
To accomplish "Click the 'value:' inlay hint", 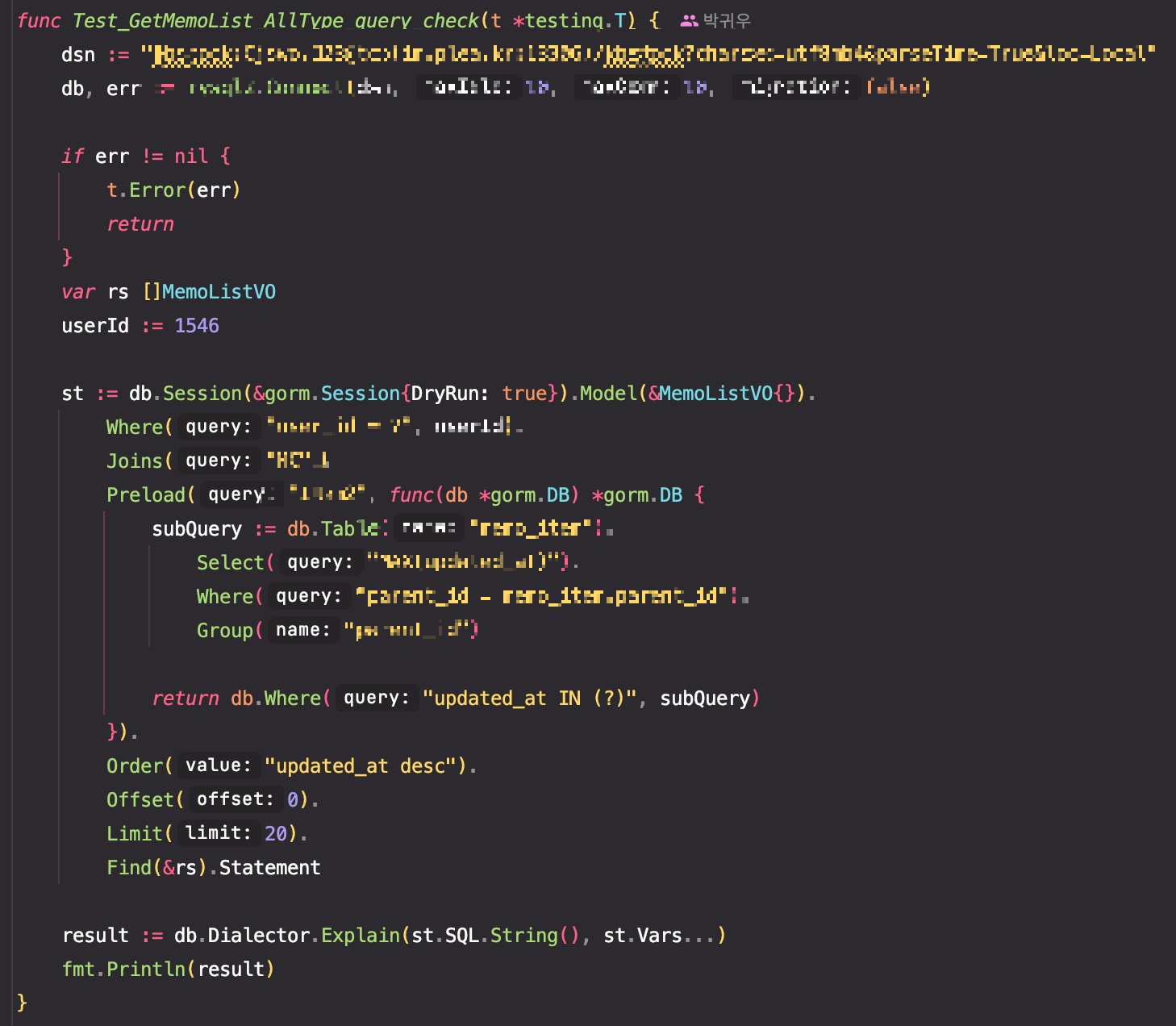I will click(219, 765).
